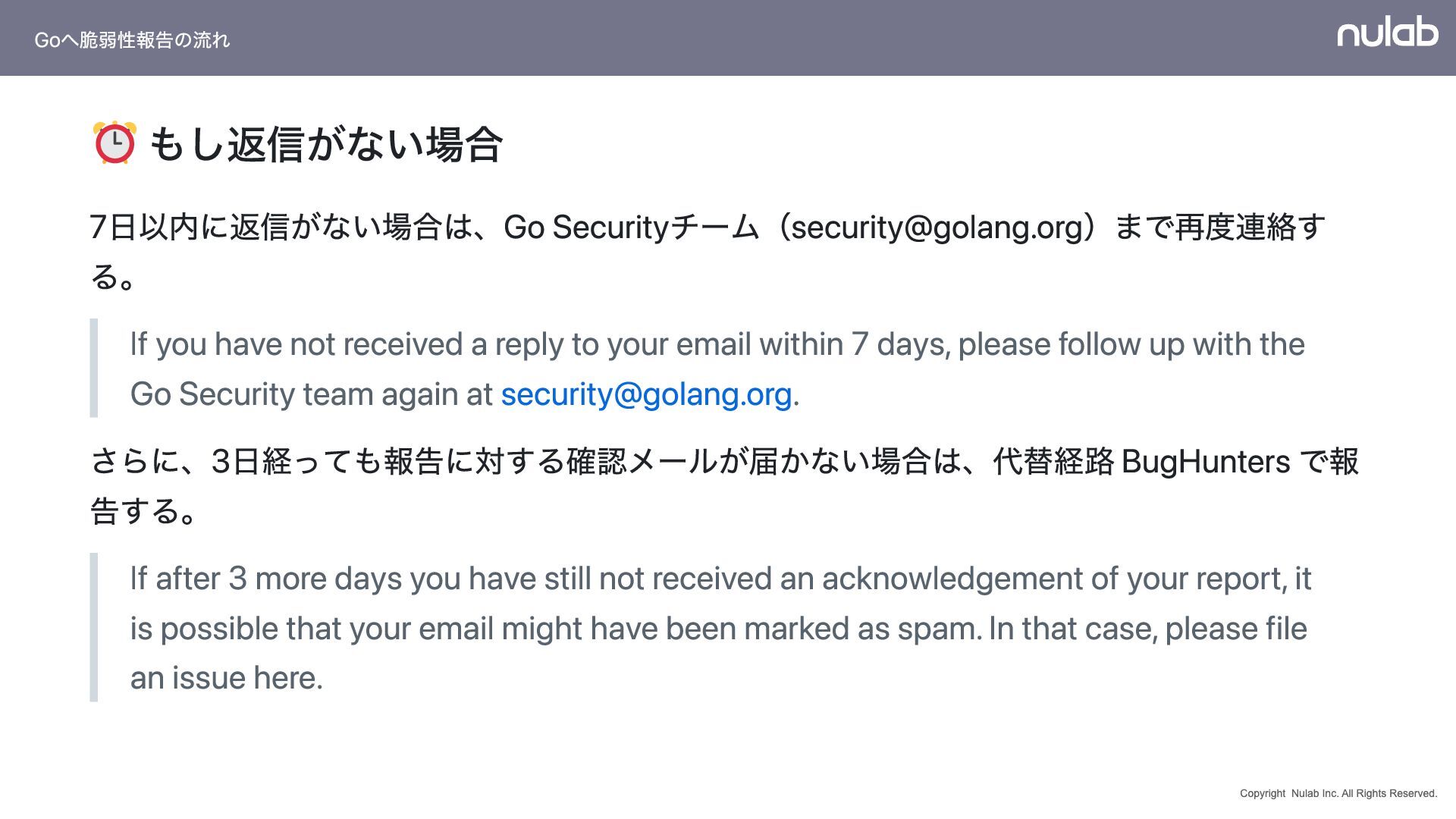The image size is (1456, 819).
Task: Click the heading もし返信がない場合
Action: pyautogui.click(x=325, y=144)
